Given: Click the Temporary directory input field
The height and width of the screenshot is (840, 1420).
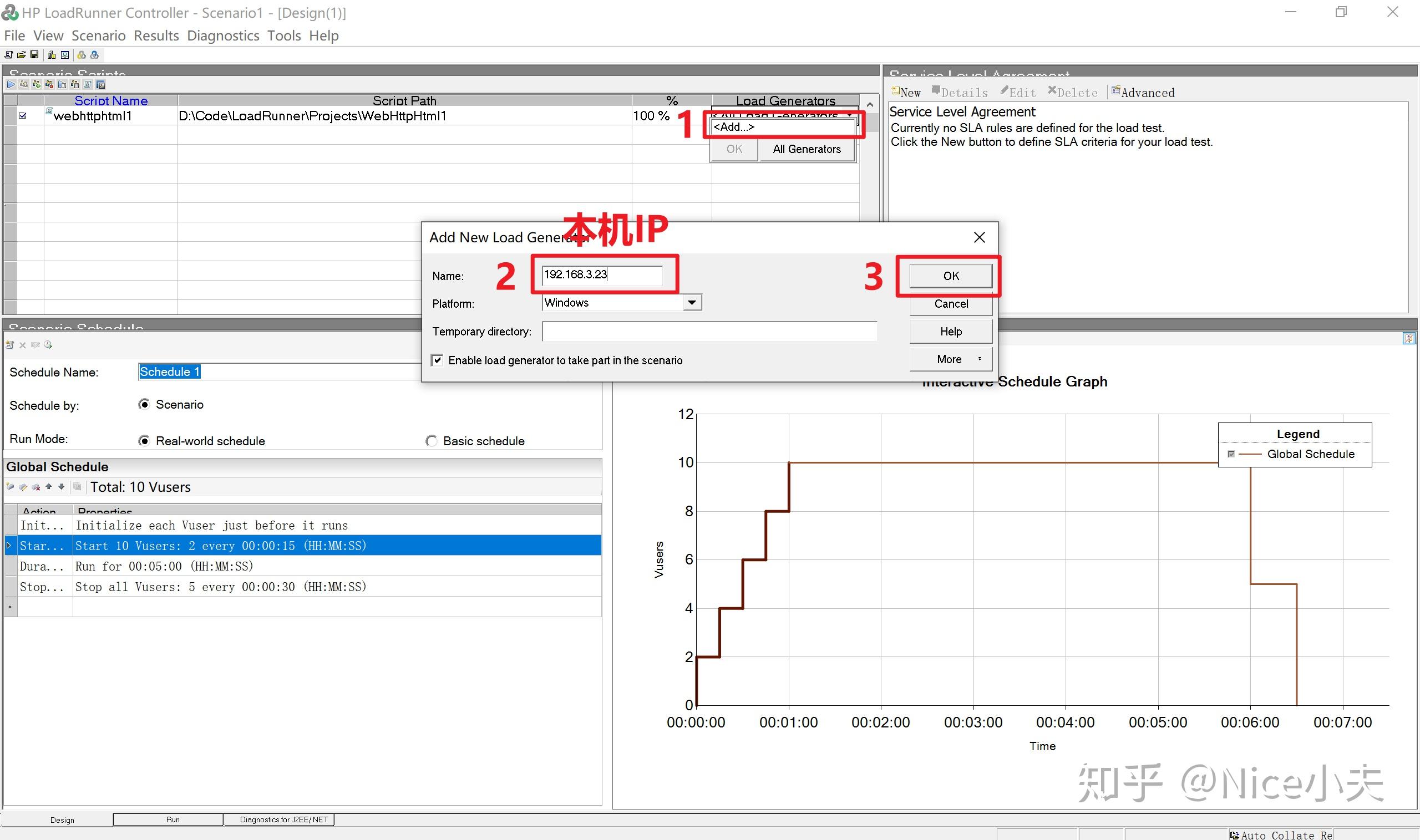Looking at the screenshot, I should click(709, 332).
